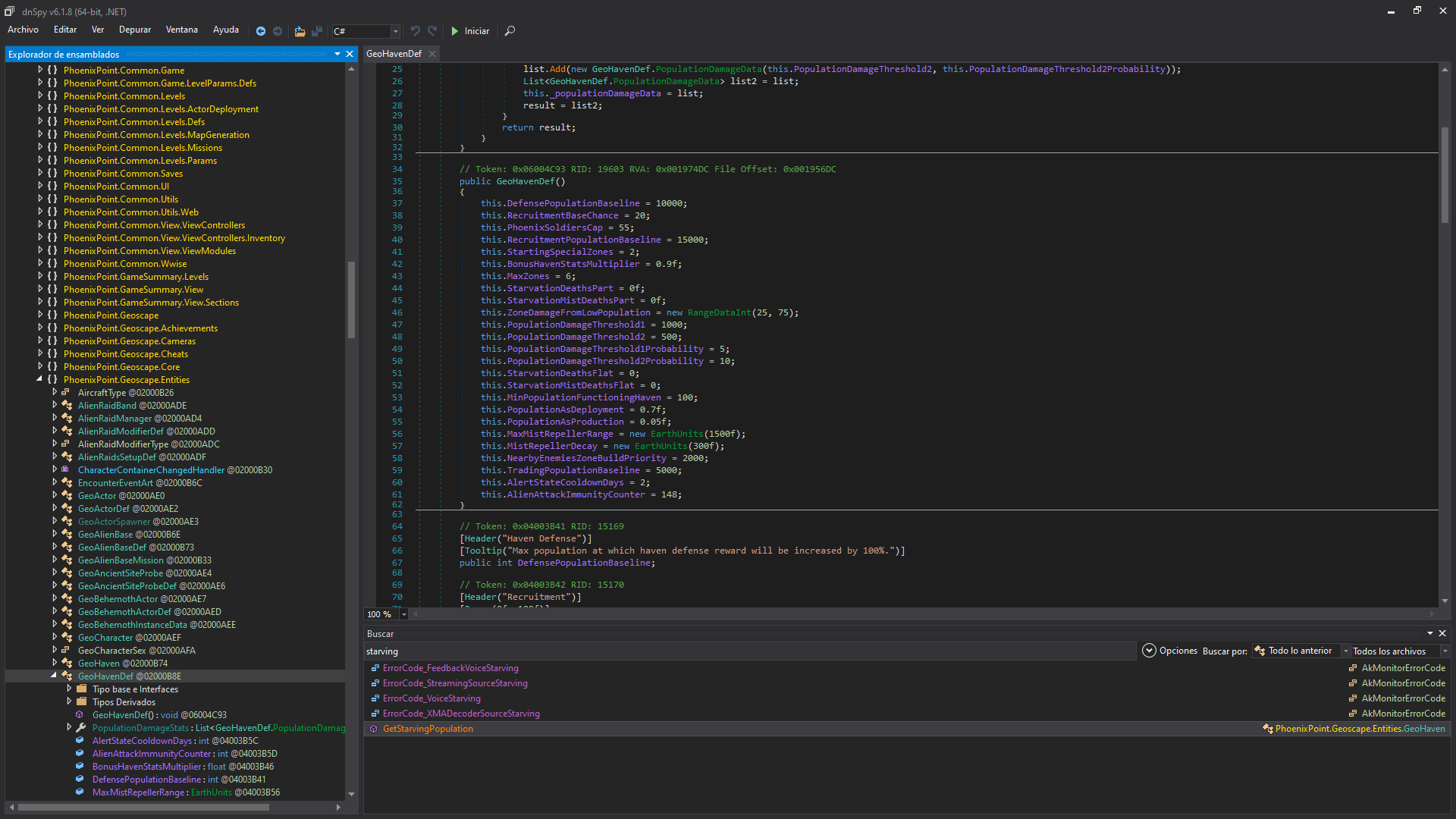Expand the Tipo base e Interfaces folder
Screen dimensions: 1456x819
[69, 689]
